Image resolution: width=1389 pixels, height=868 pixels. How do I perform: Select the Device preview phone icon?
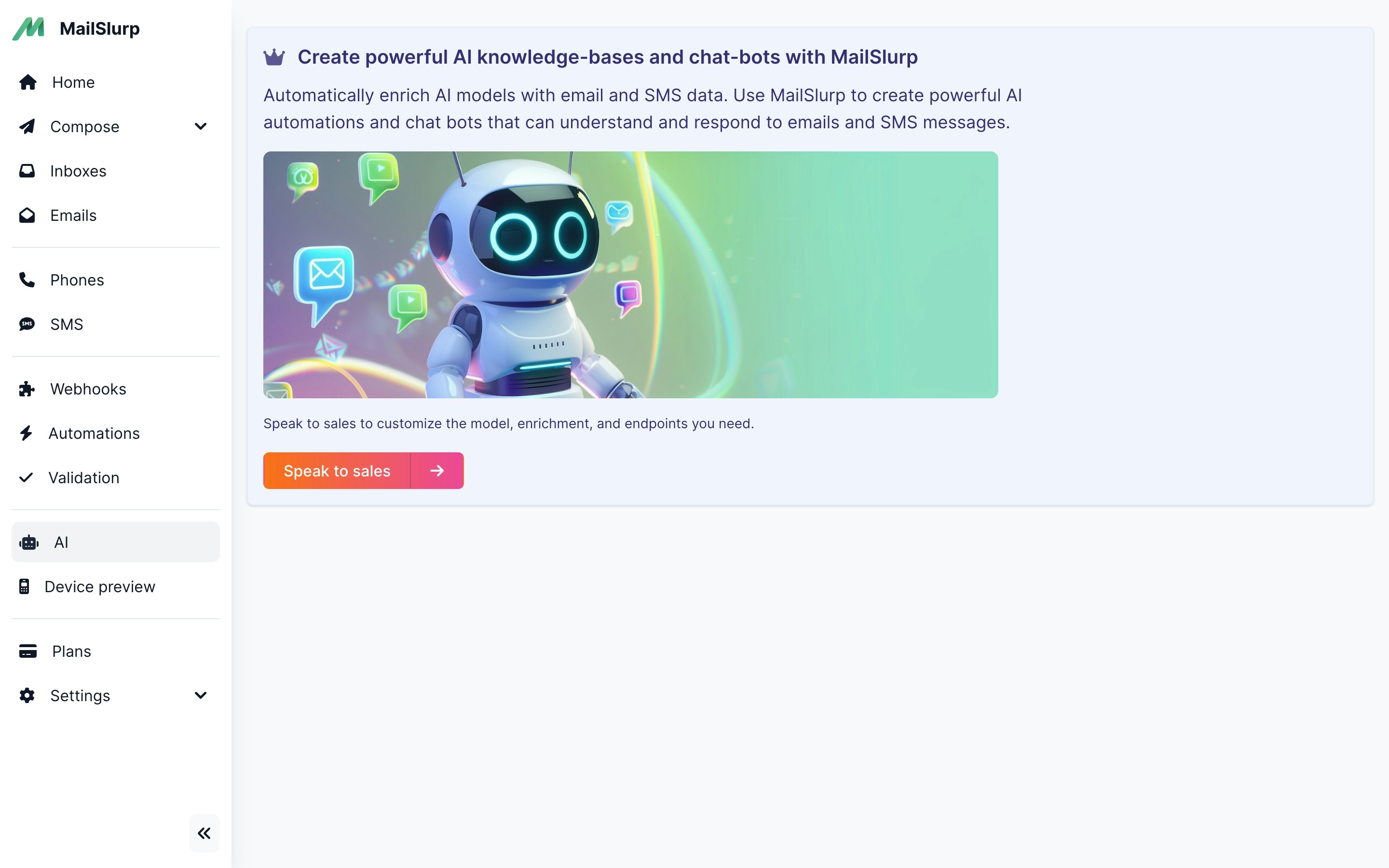click(x=24, y=586)
